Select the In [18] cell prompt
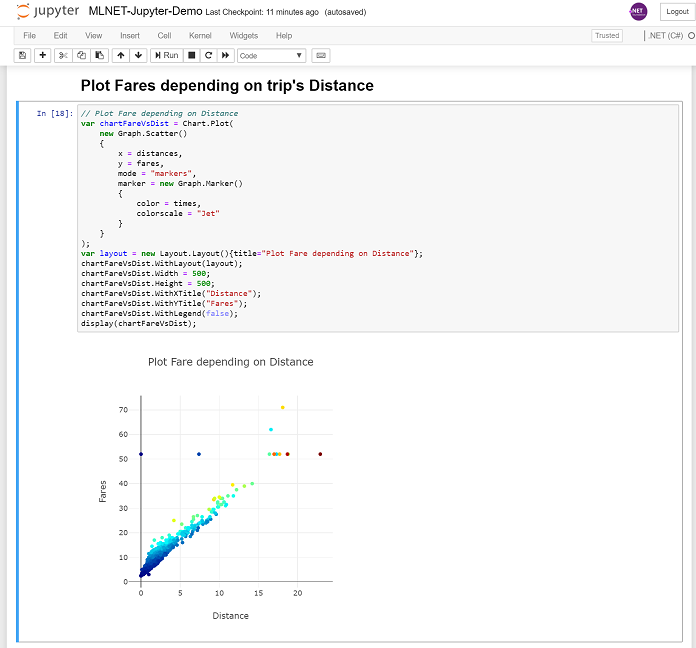The height and width of the screenshot is (648, 696). click(x=55, y=114)
